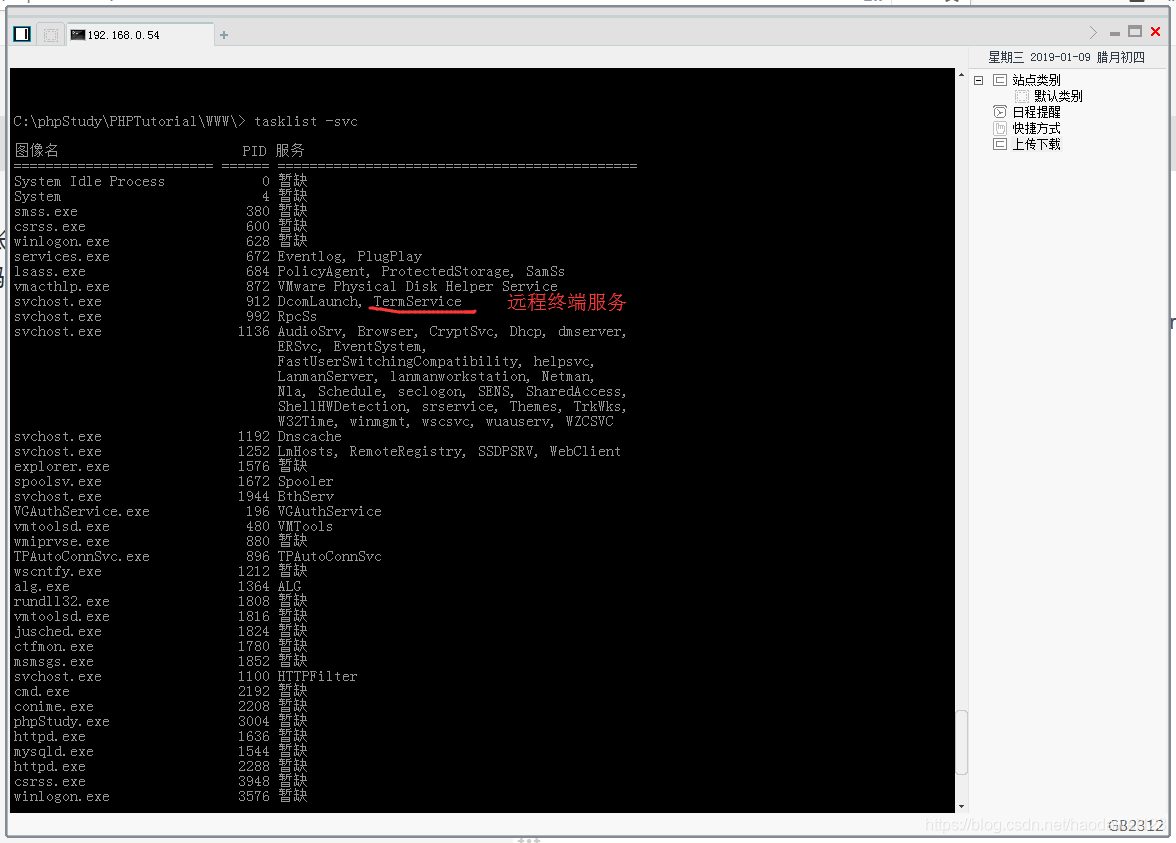This screenshot has width=1176, height=843.
Task: Click the alg.exe process name
Action: point(41,586)
